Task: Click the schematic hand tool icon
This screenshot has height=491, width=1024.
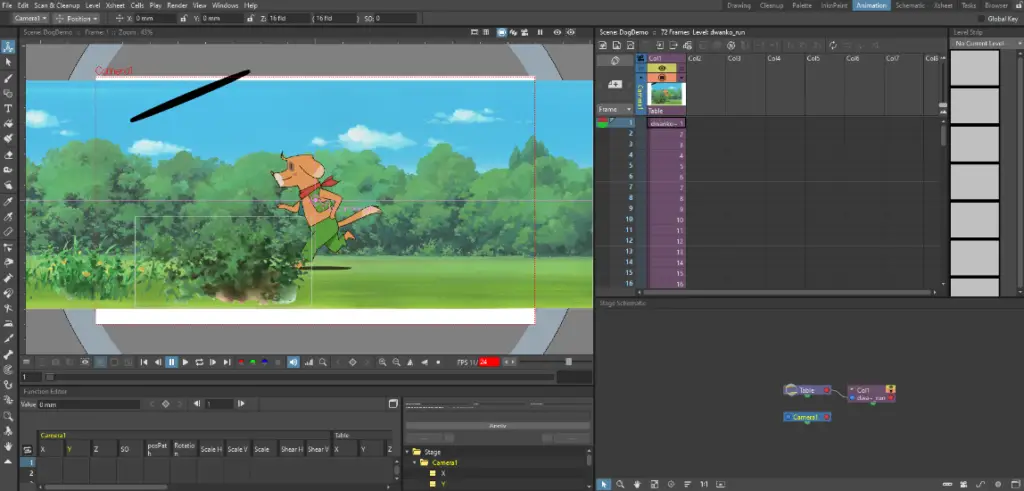Action: coord(637,484)
